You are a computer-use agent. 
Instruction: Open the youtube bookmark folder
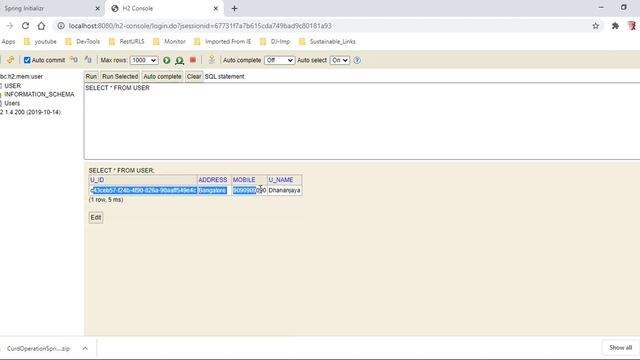click(x=40, y=42)
